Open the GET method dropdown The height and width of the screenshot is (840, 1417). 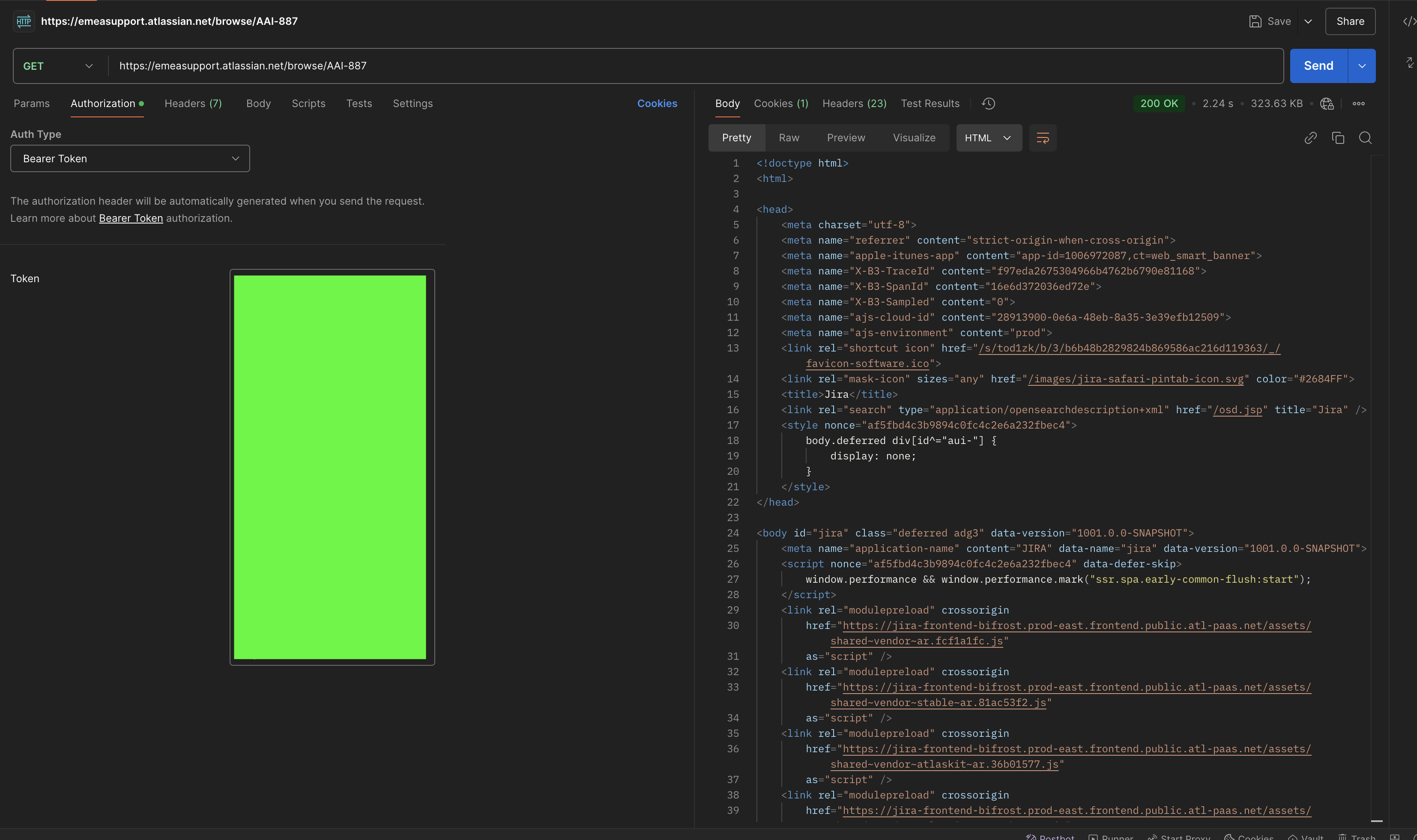click(x=58, y=66)
